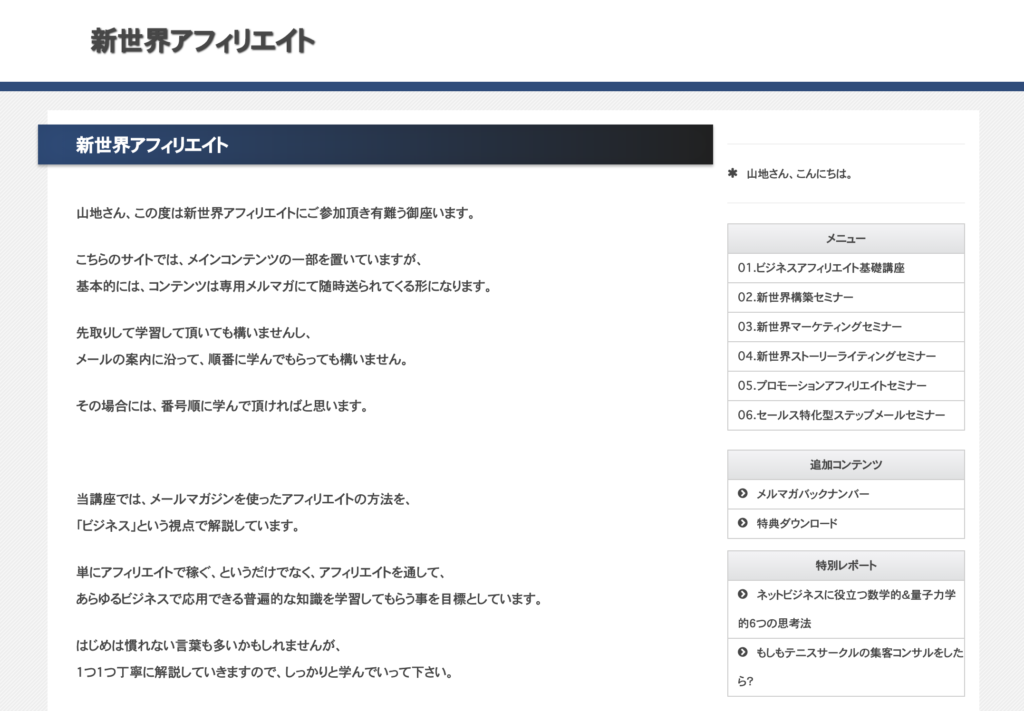Click the 新世界アフィリエイト article heading banner
Screen dimensions: 1024x711
[x=376, y=144]
